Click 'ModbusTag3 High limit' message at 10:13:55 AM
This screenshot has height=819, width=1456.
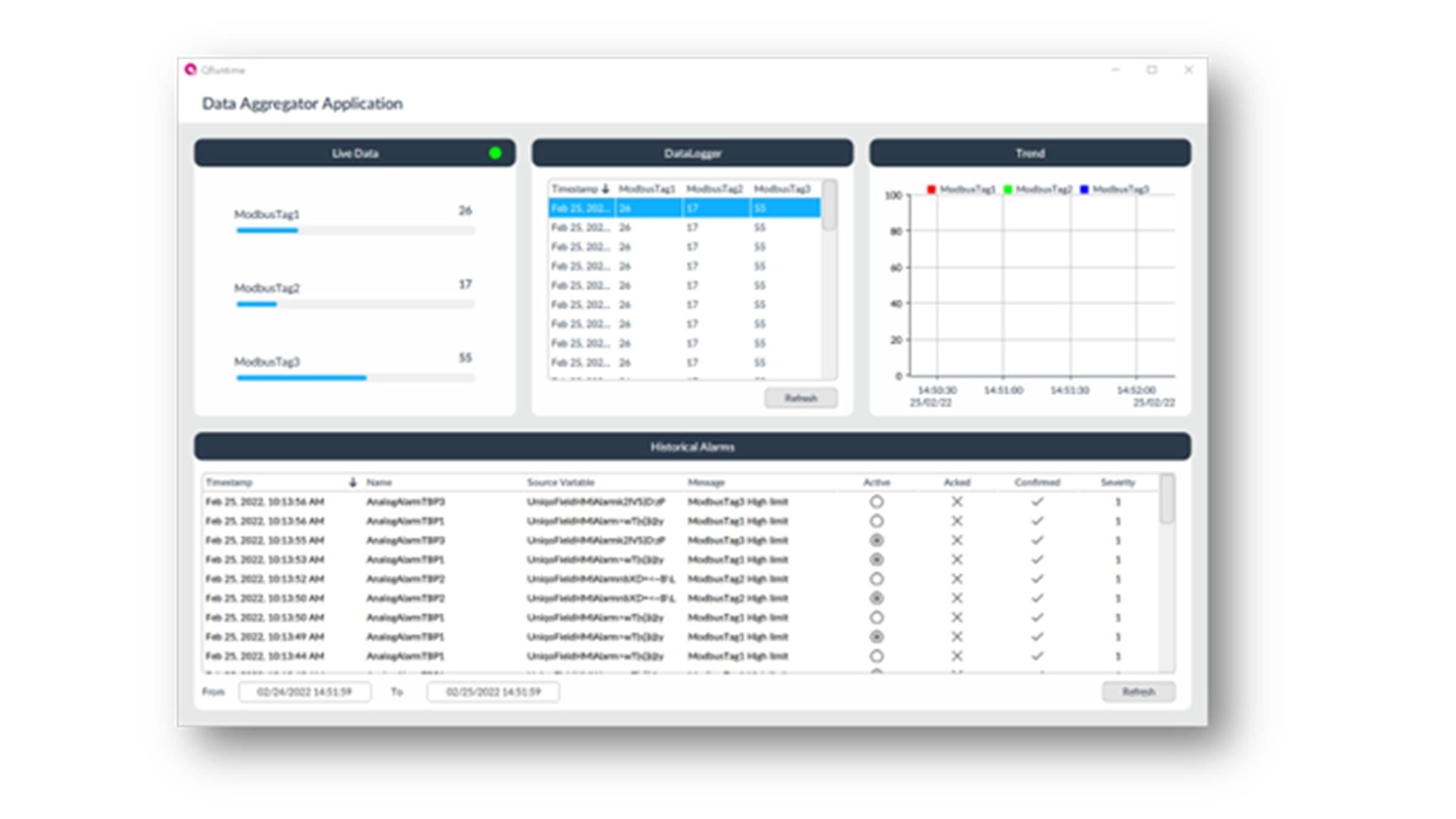click(x=738, y=540)
